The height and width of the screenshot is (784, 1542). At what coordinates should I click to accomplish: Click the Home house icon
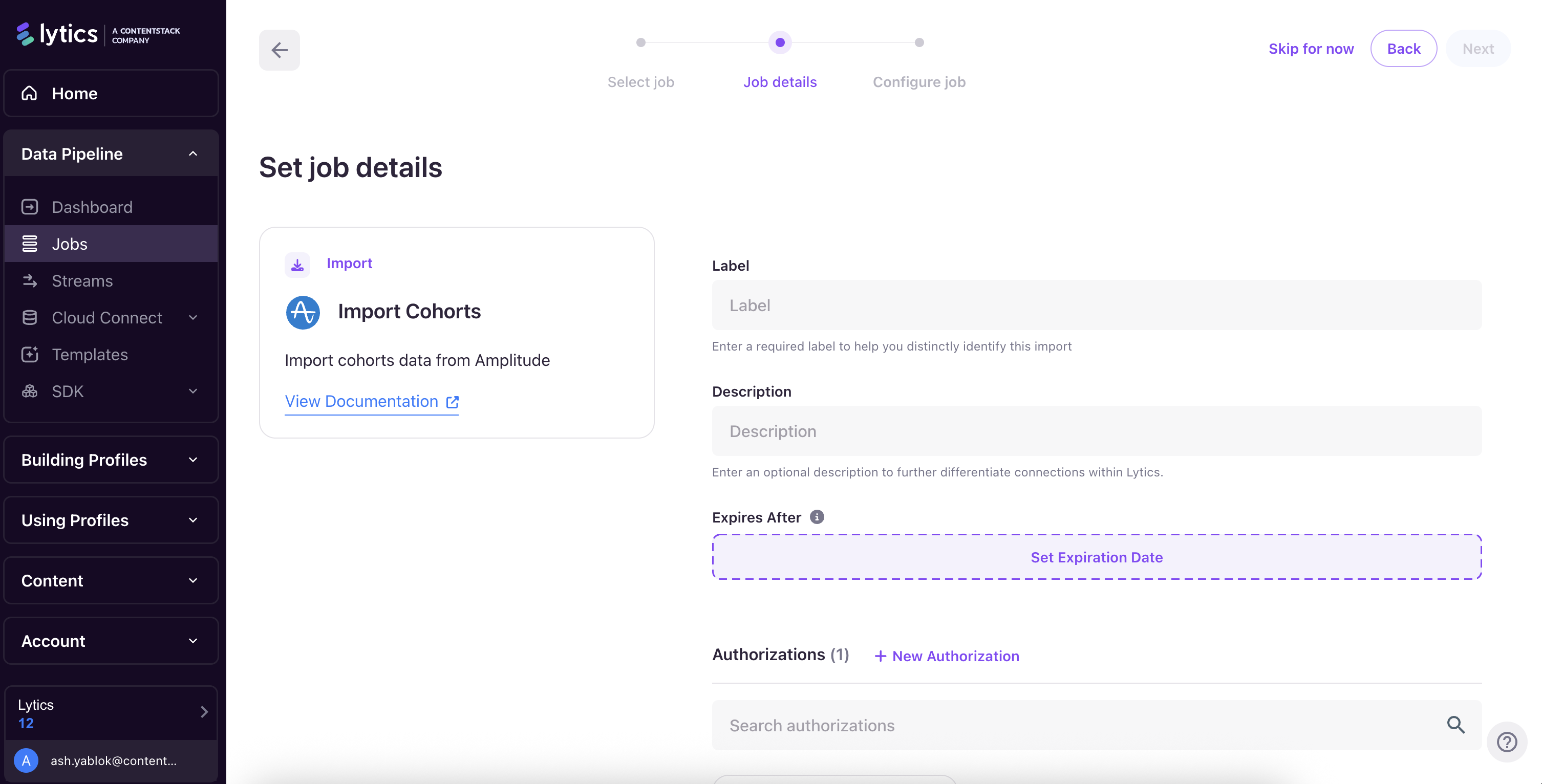(x=29, y=93)
